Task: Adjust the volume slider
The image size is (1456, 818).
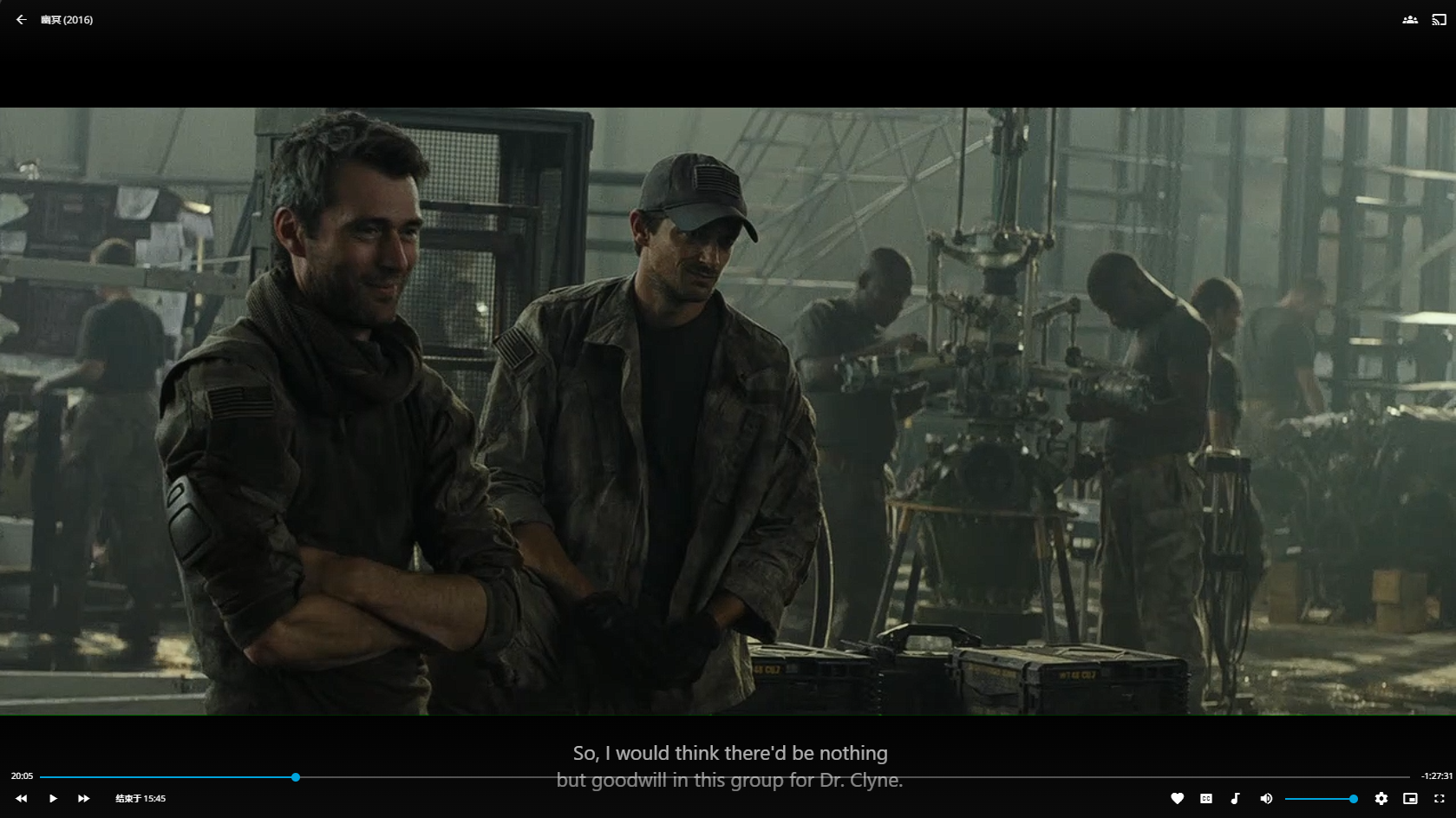Action: click(1321, 799)
